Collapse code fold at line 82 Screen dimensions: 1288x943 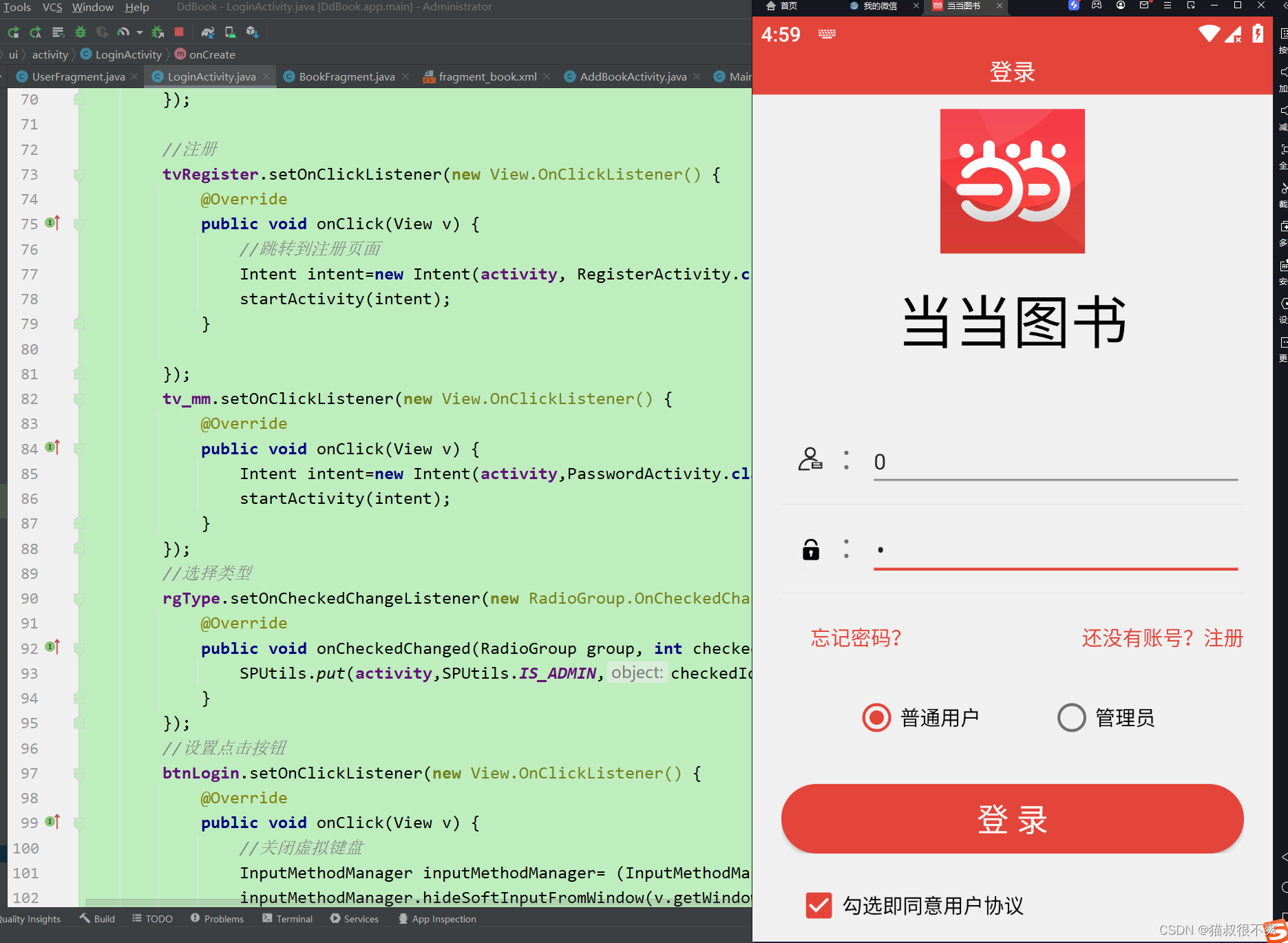tap(79, 399)
